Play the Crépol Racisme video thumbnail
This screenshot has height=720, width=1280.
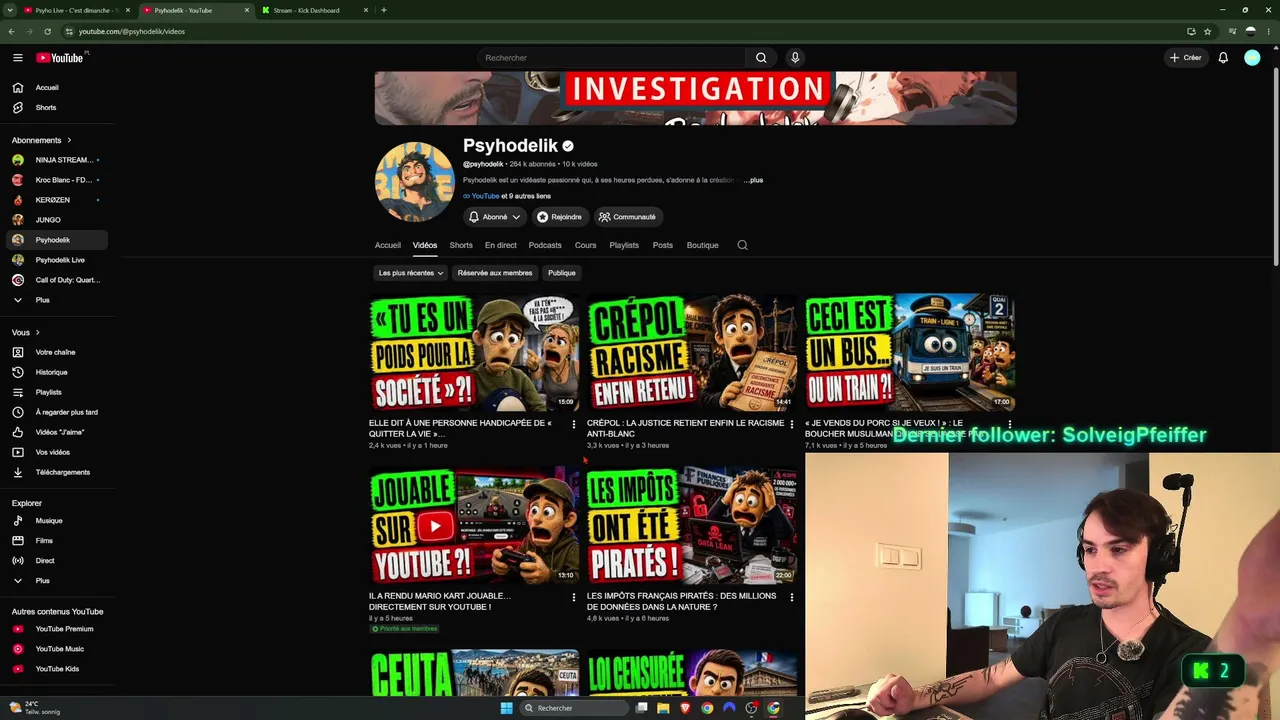click(x=692, y=352)
